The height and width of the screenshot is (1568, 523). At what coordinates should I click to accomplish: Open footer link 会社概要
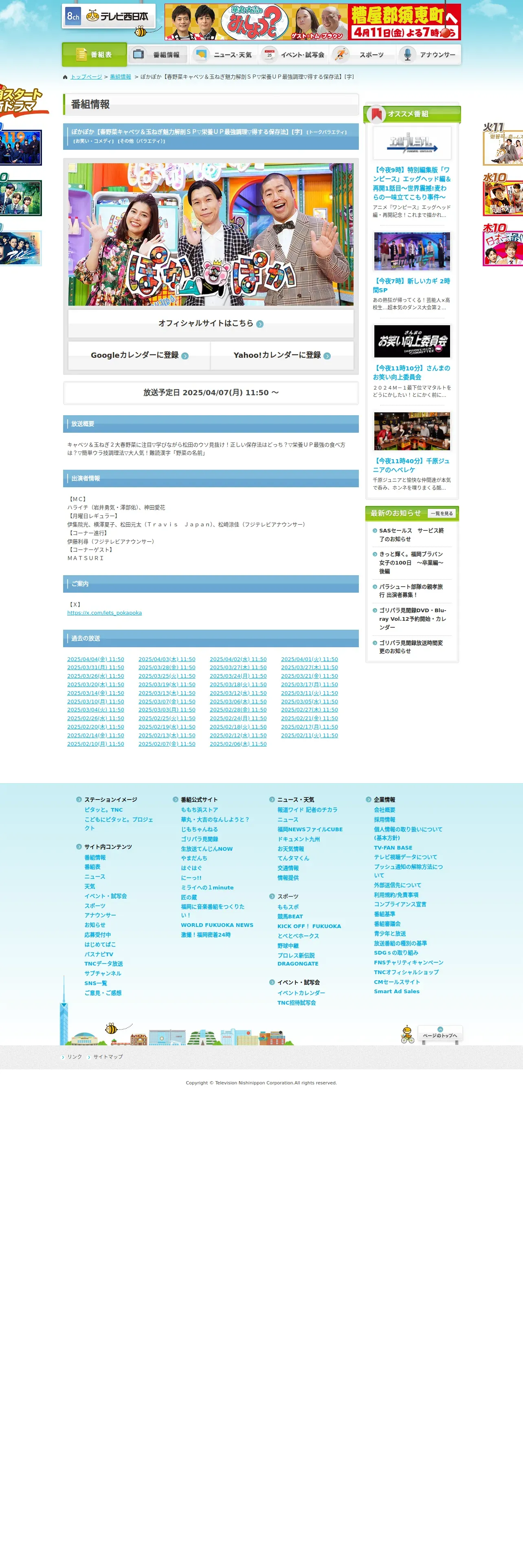(384, 810)
